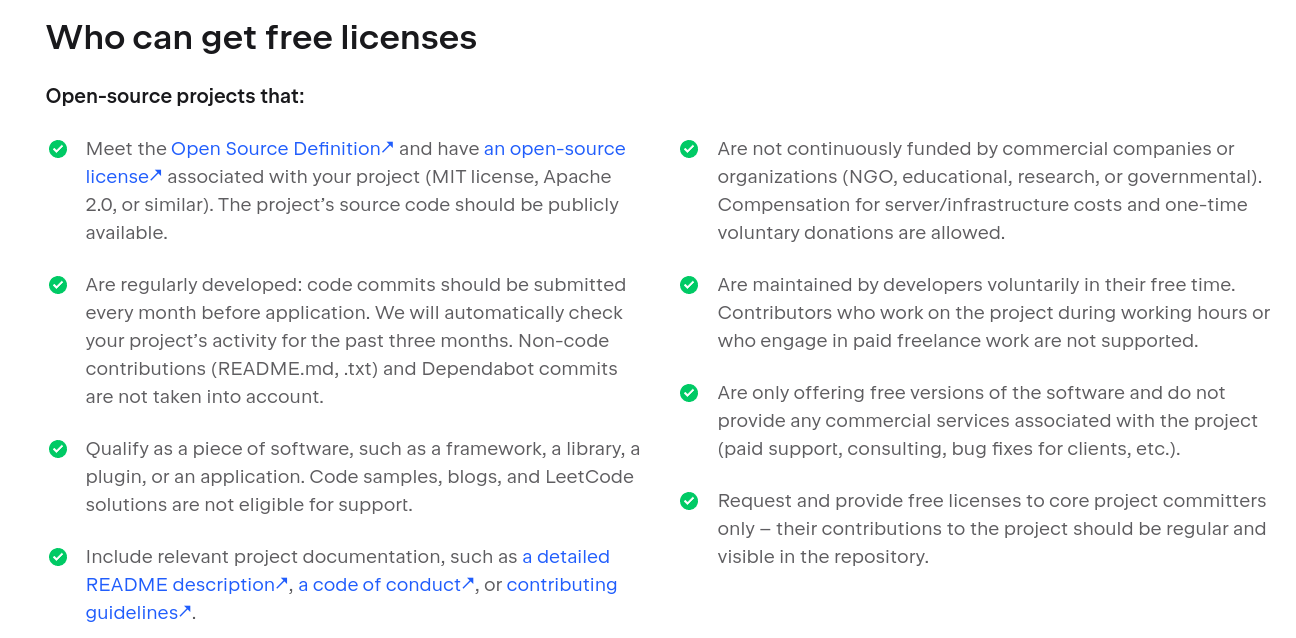Open the contributing guidelines link

coord(561,585)
